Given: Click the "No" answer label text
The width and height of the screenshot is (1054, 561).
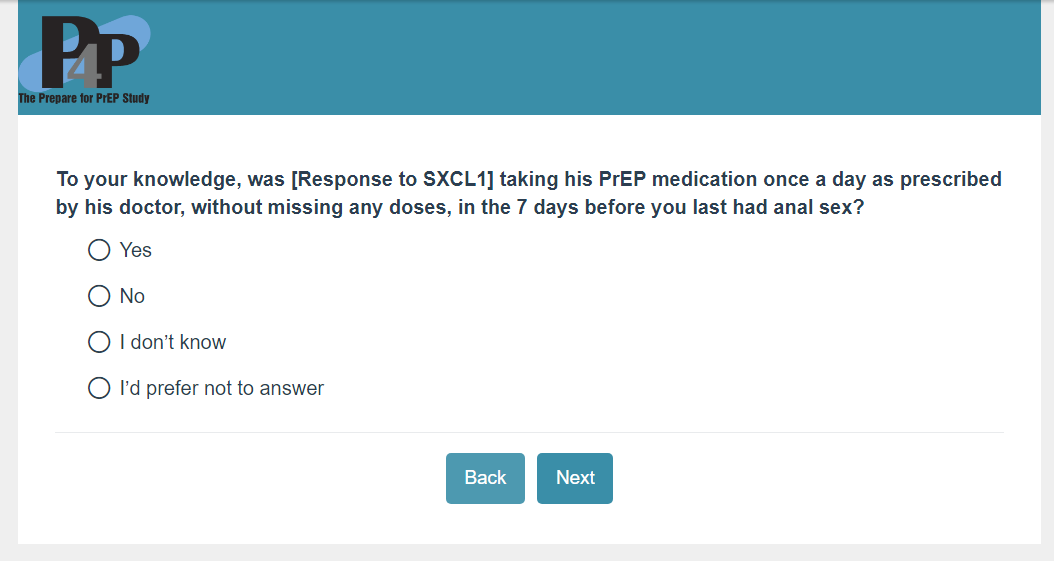Looking at the screenshot, I should click(x=132, y=296).
